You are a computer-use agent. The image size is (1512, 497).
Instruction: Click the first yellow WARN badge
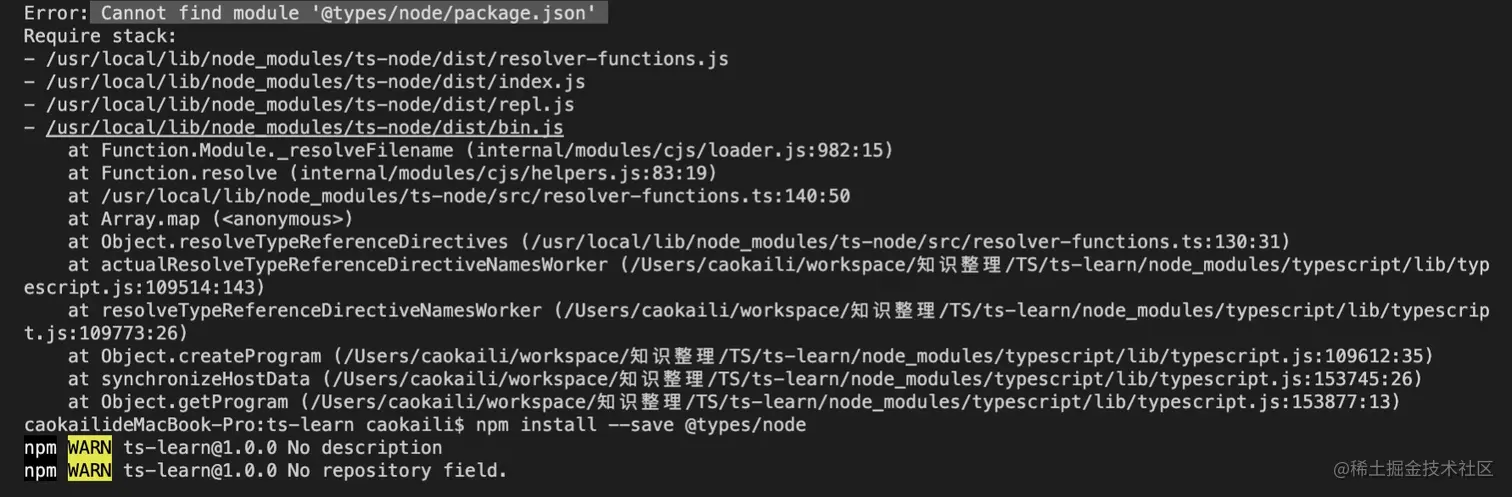pyautogui.click(x=90, y=447)
